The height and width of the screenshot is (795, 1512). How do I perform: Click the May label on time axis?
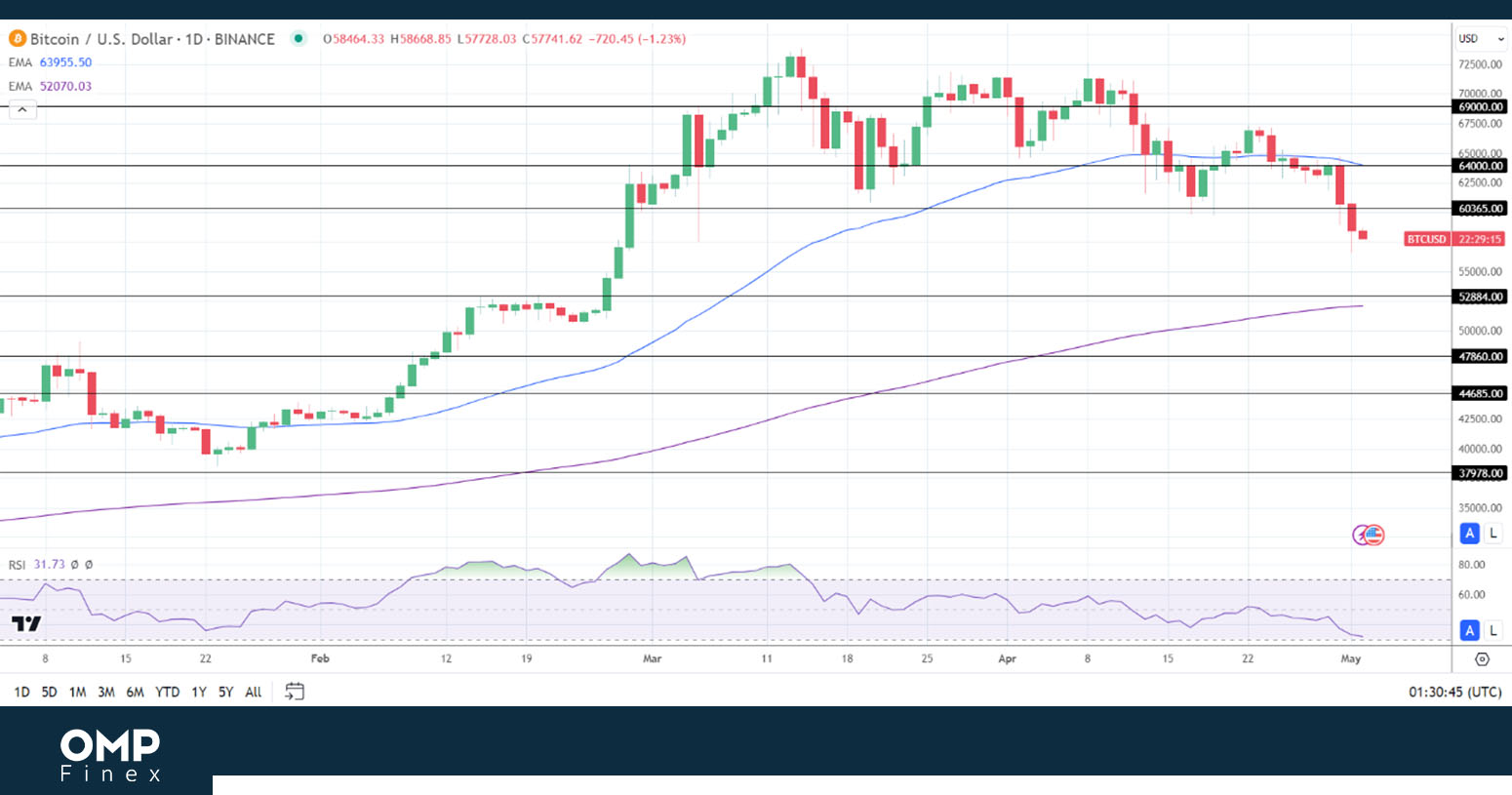[x=1351, y=658]
